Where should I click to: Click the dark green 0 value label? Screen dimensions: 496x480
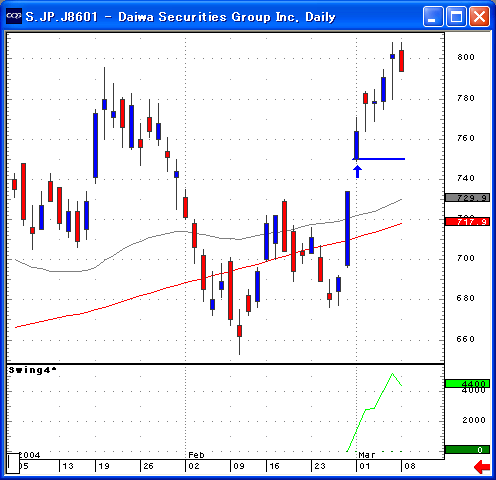467,450
